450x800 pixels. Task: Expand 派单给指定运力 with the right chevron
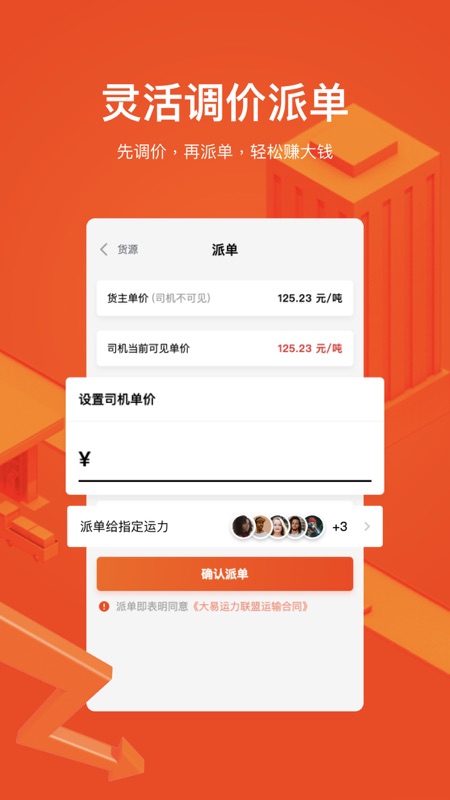point(367,527)
